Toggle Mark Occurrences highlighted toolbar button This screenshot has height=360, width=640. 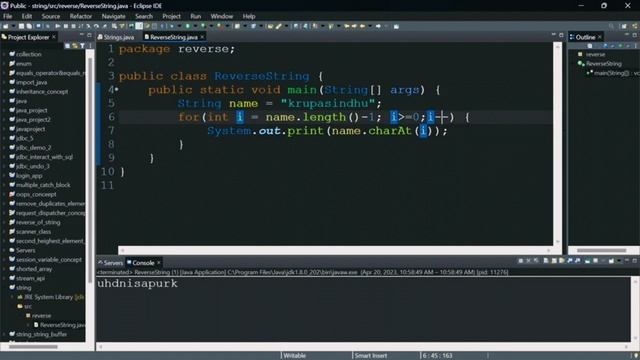coord(139,26)
